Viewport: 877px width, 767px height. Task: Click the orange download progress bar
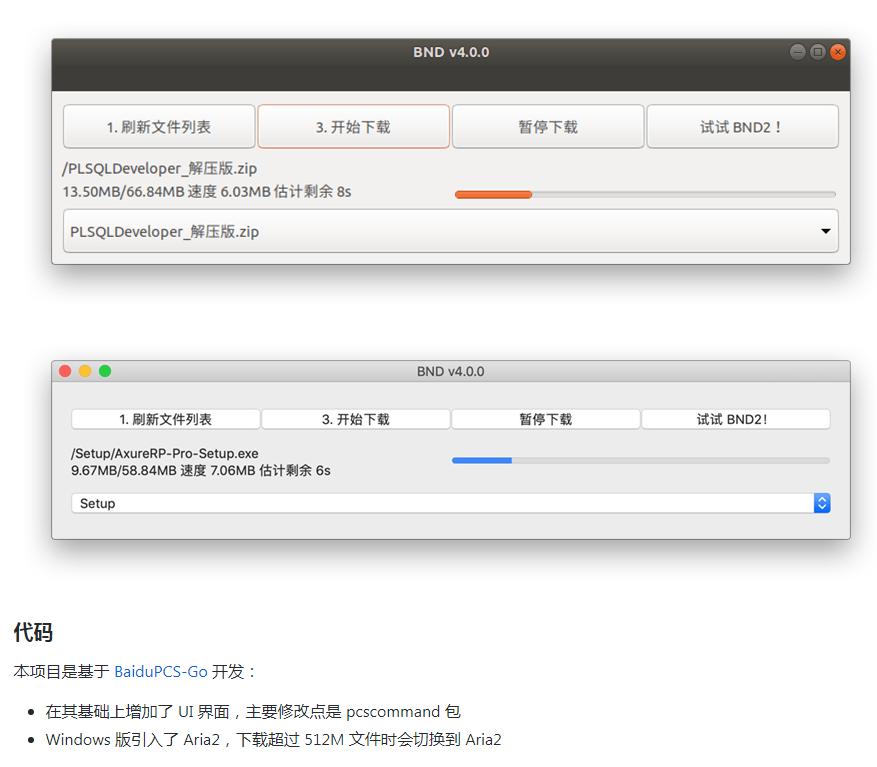point(494,194)
